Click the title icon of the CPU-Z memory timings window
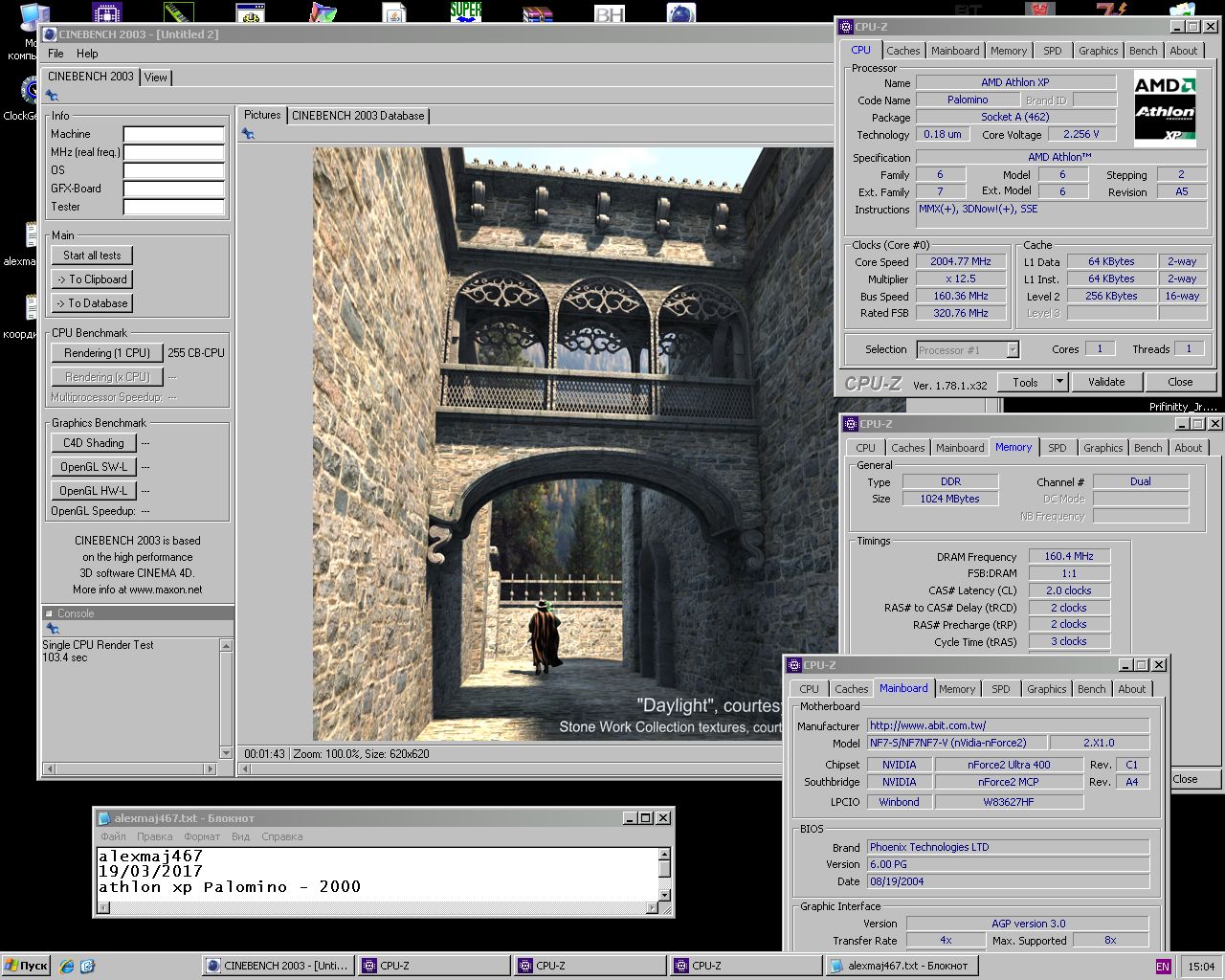 tap(851, 423)
